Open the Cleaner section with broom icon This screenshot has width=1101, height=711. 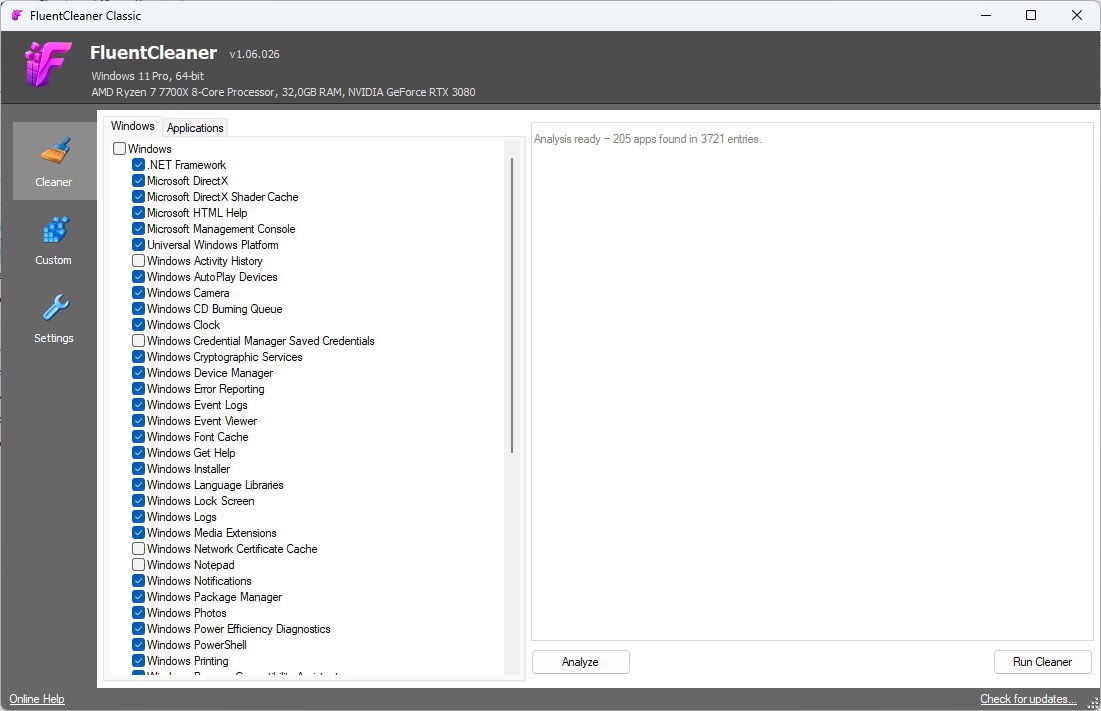(x=54, y=161)
